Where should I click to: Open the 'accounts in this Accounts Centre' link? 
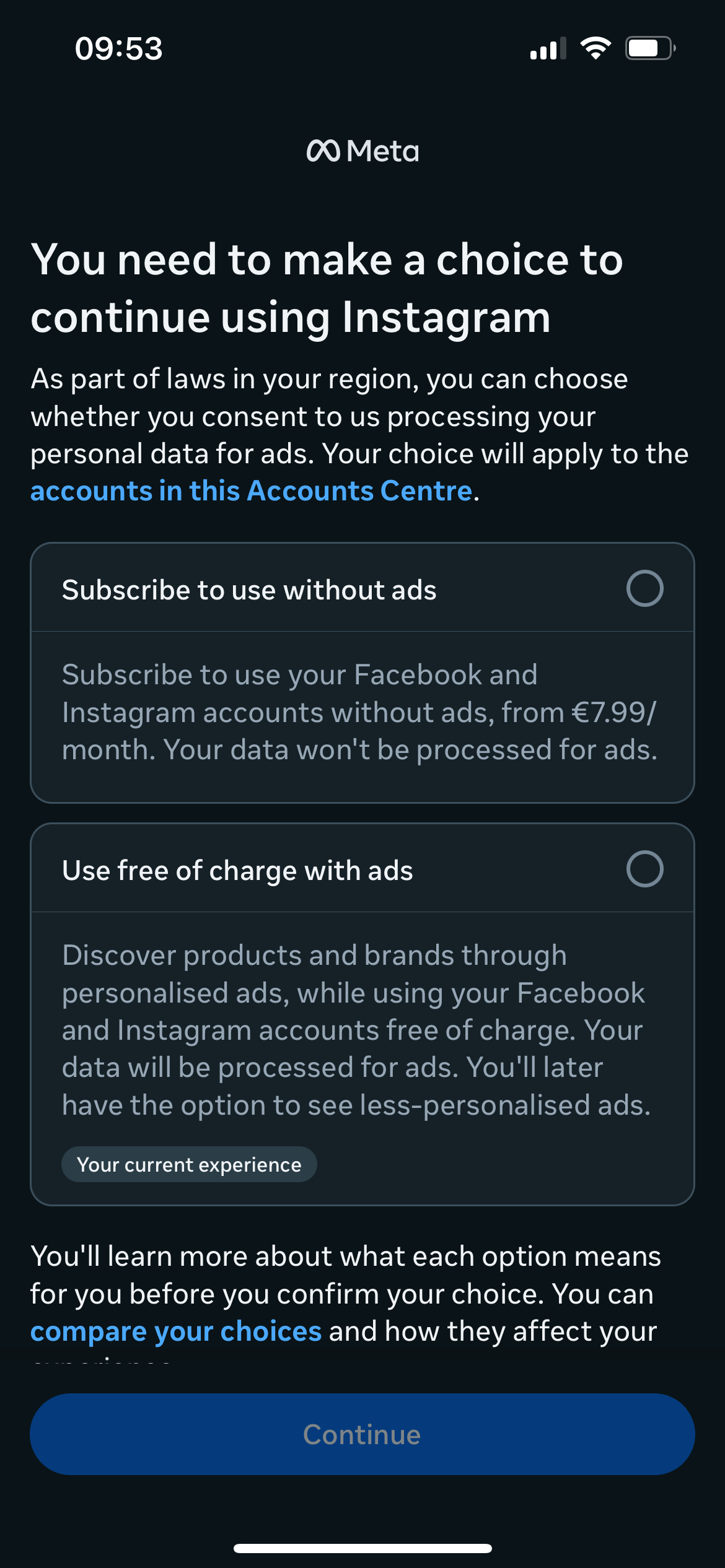pos(252,491)
